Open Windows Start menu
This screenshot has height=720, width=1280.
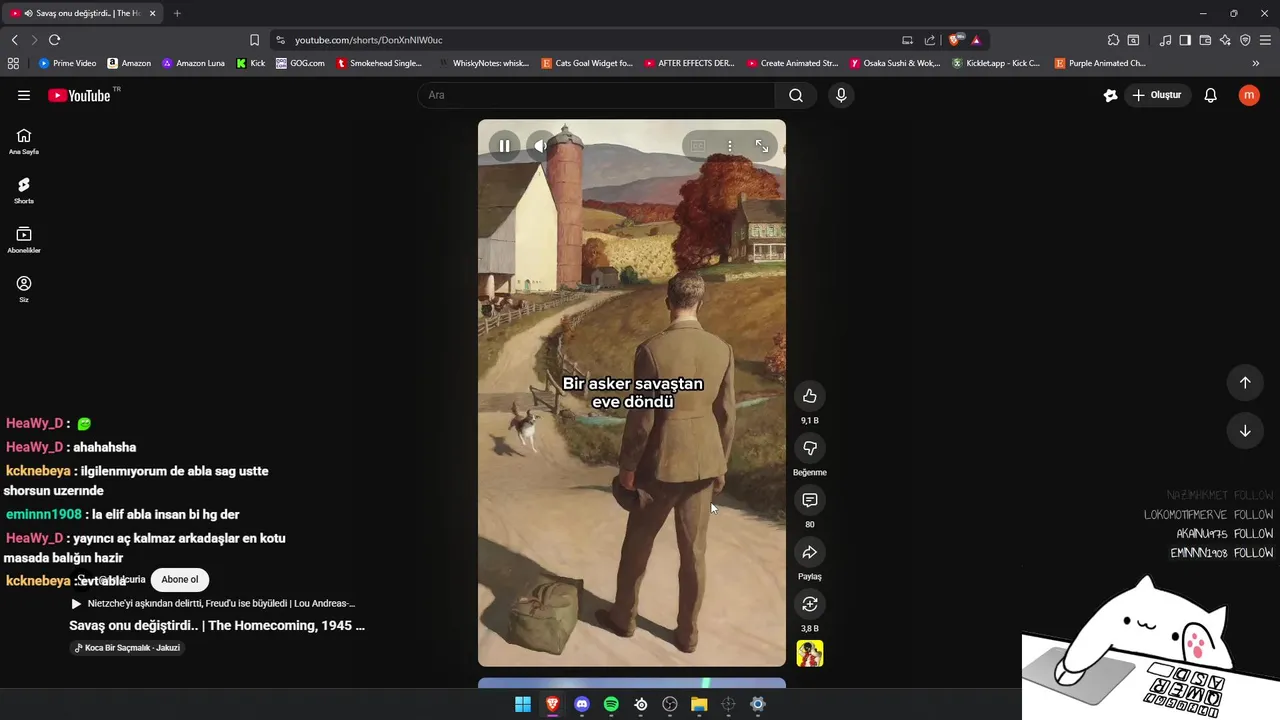pos(523,704)
